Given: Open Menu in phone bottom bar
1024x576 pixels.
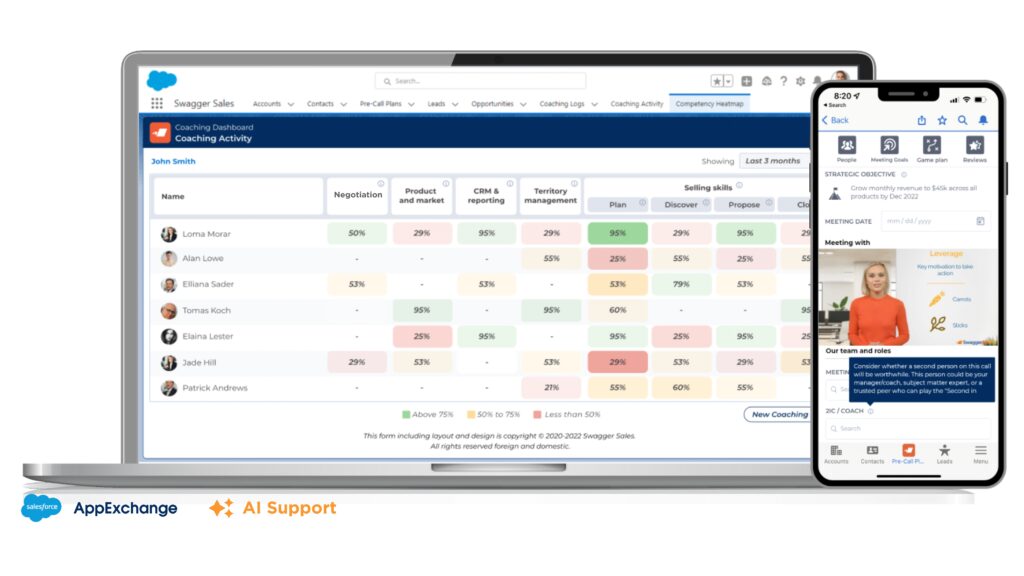Looking at the screenshot, I should click(x=980, y=455).
